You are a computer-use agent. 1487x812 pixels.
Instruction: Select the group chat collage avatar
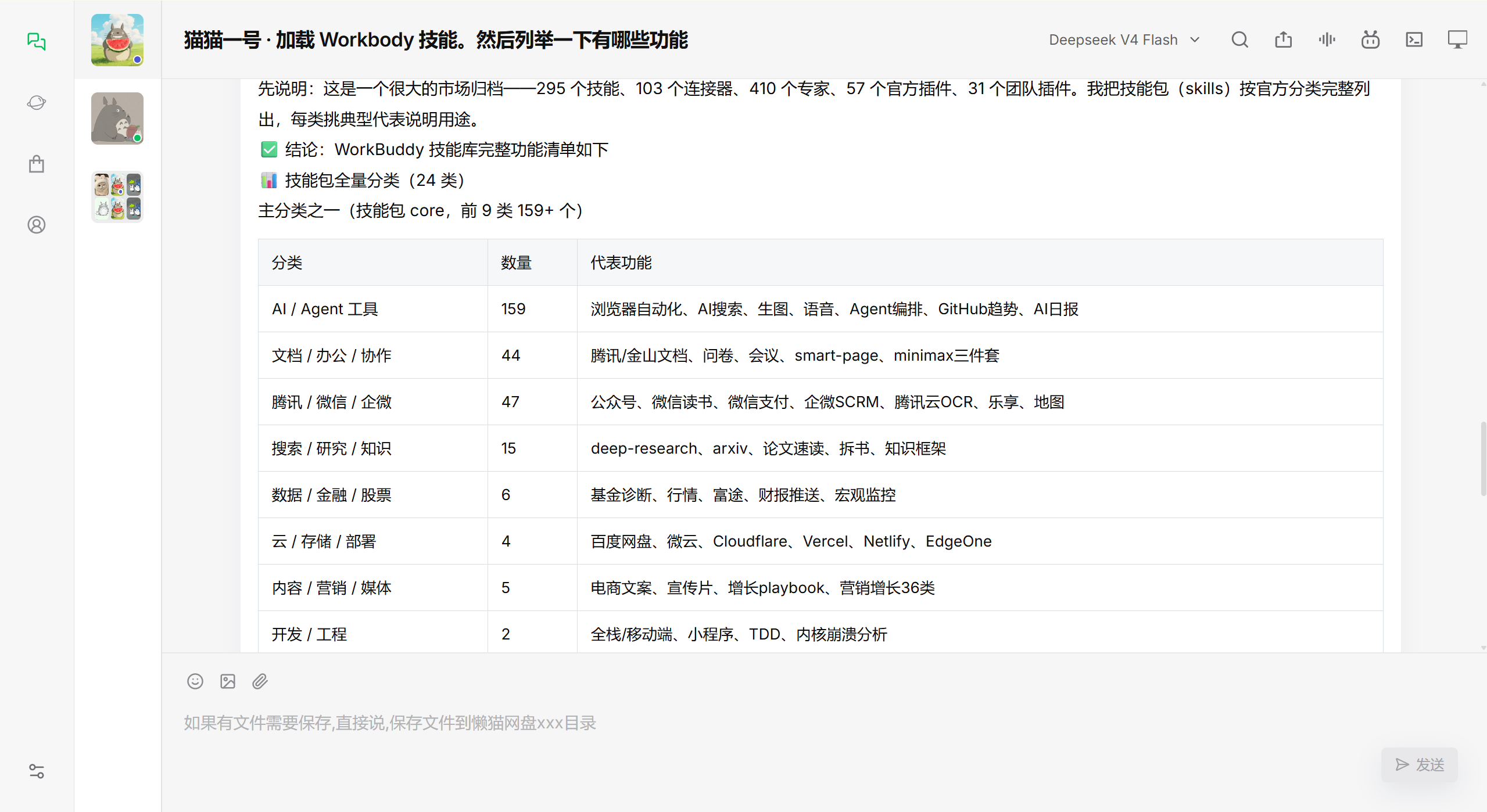click(x=117, y=197)
